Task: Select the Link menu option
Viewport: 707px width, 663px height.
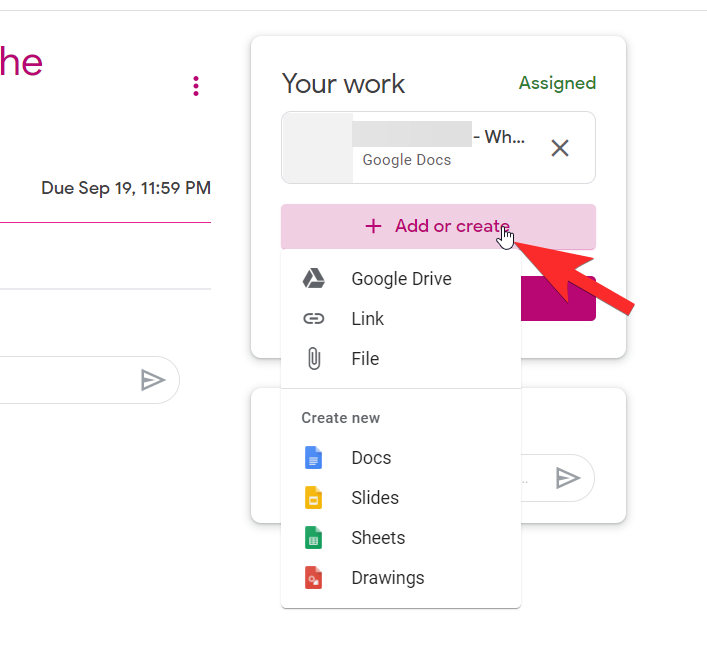Action: 367,319
